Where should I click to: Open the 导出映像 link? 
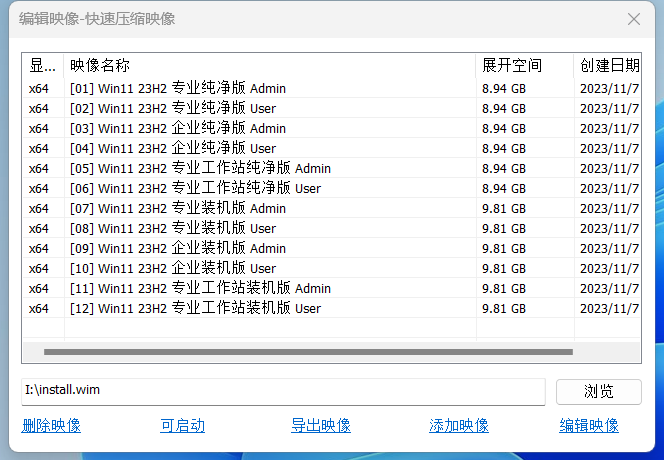pyautogui.click(x=321, y=426)
